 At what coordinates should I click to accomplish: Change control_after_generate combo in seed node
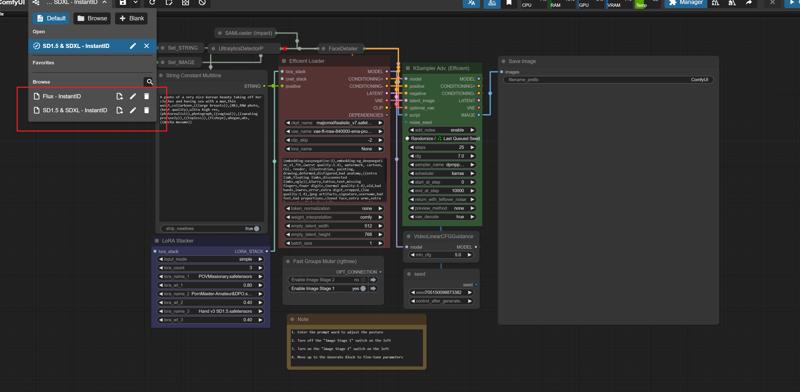click(441, 301)
